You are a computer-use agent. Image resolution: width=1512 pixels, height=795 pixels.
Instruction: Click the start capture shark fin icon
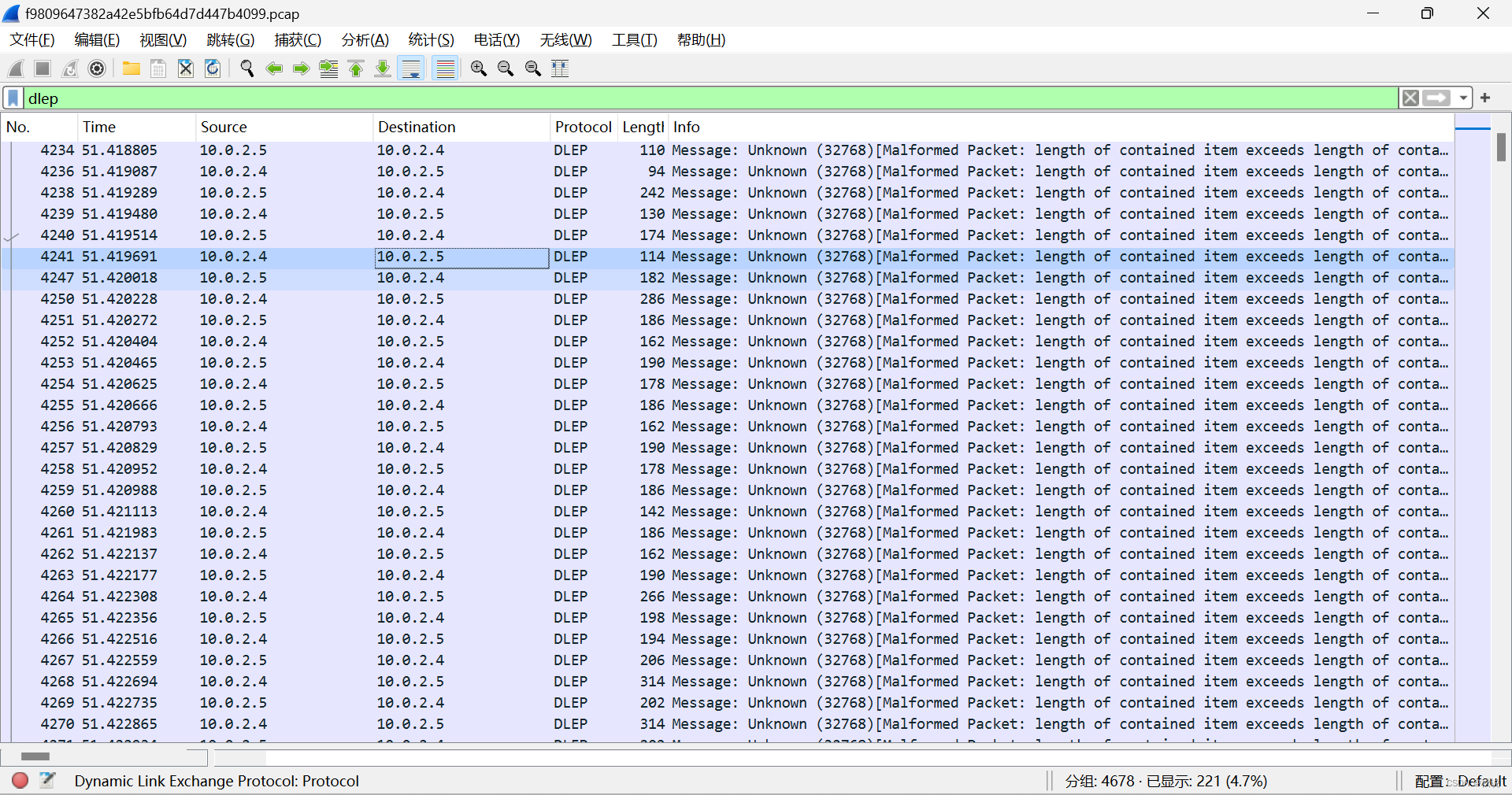(x=16, y=68)
